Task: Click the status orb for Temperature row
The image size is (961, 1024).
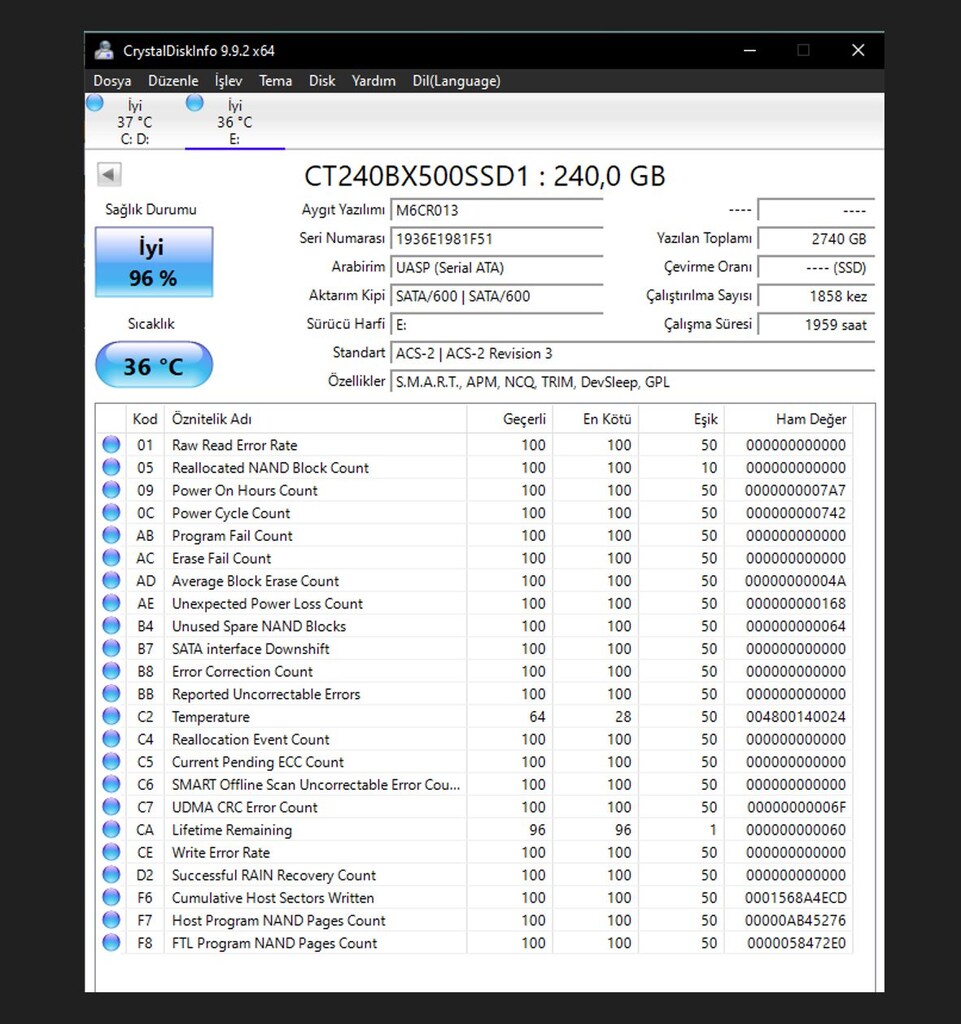Action: (112, 716)
